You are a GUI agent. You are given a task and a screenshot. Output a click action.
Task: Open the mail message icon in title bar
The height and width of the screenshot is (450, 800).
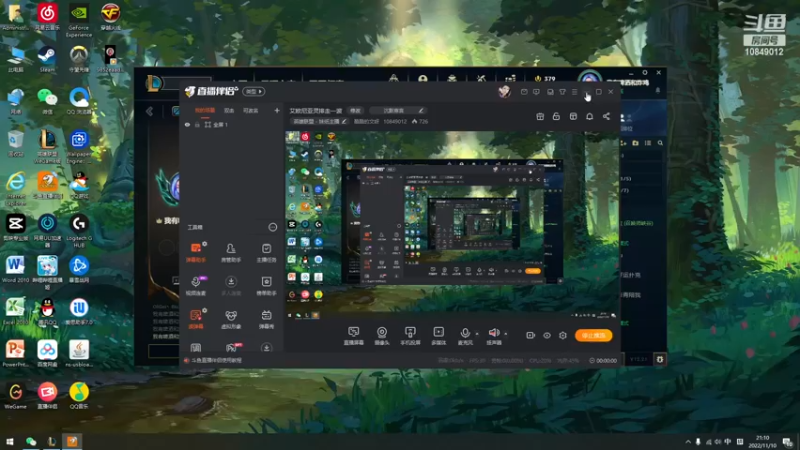pyautogui.click(x=524, y=92)
